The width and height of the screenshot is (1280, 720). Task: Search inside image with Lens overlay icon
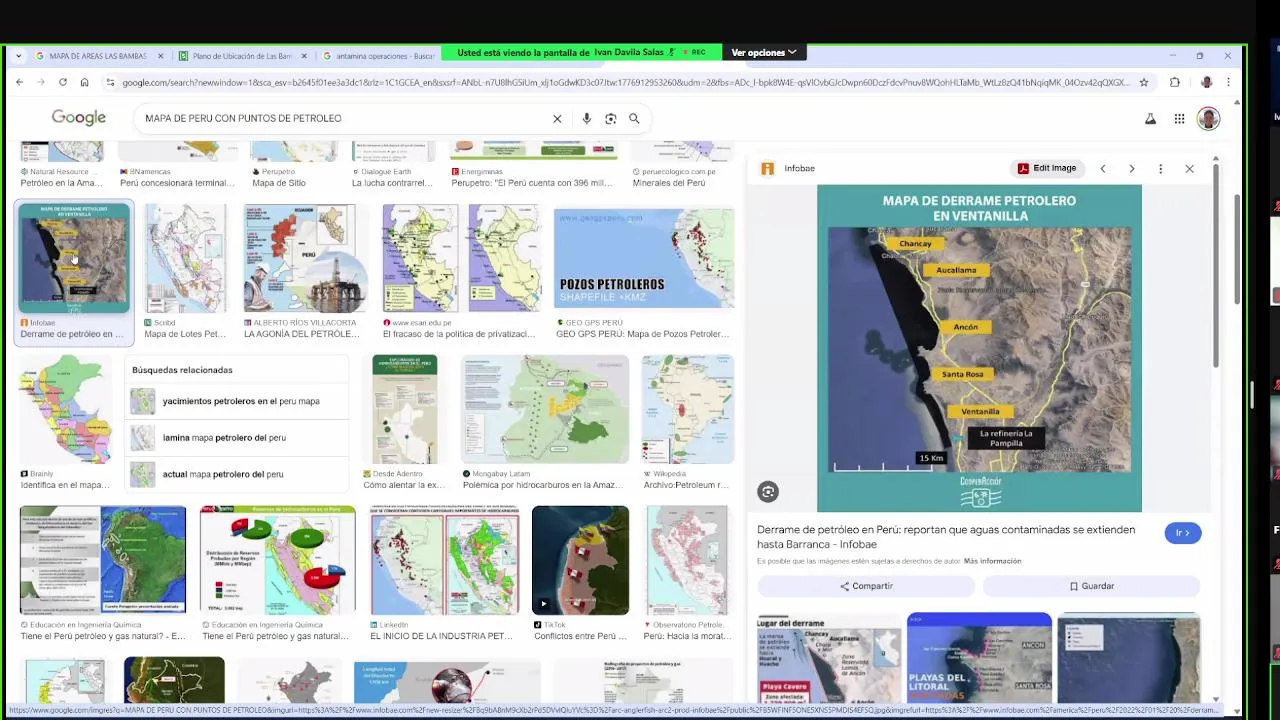click(767, 491)
